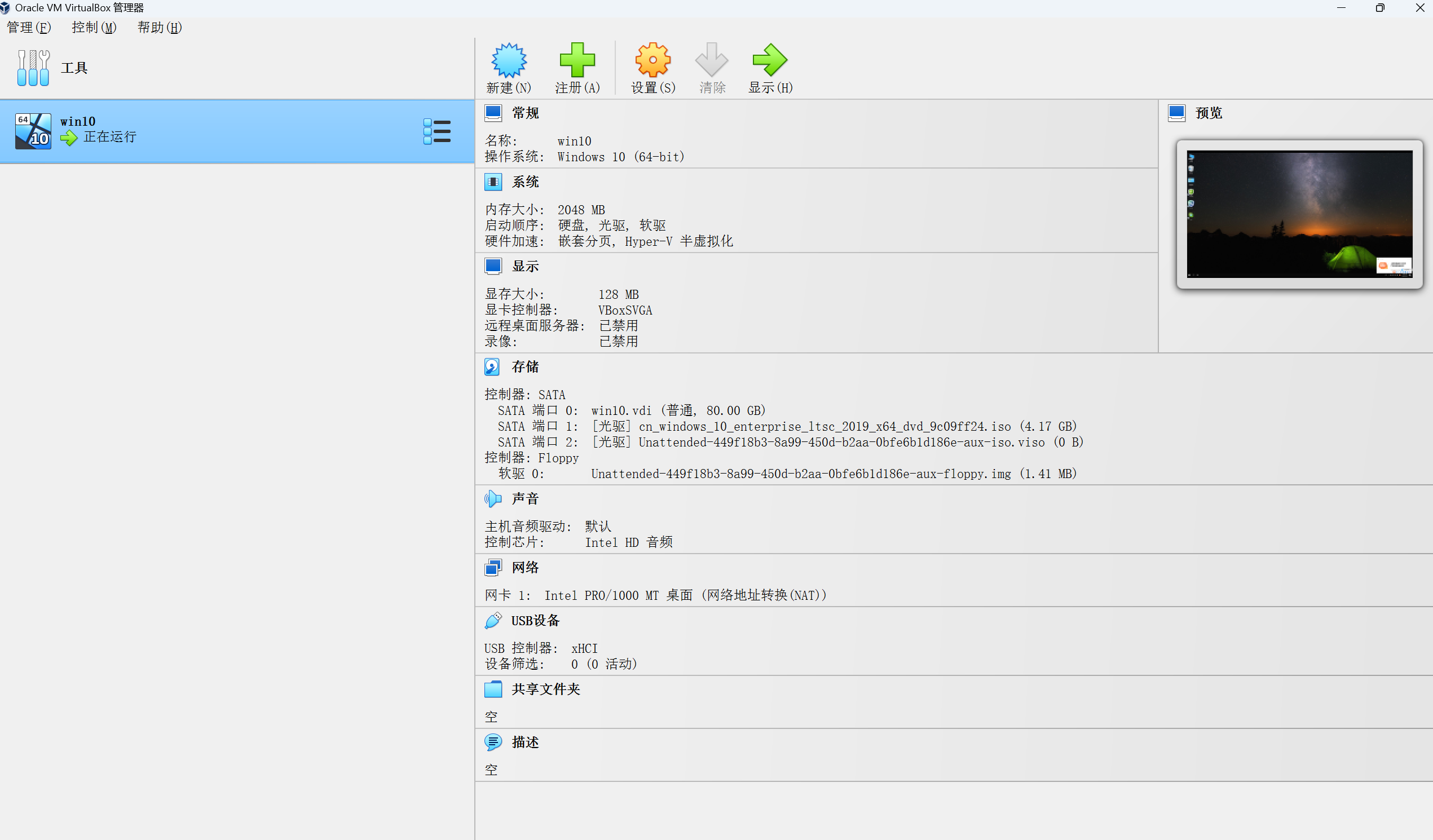Screen dimensions: 1433x840
Task: Open the 存储 section heading
Action: point(525,366)
